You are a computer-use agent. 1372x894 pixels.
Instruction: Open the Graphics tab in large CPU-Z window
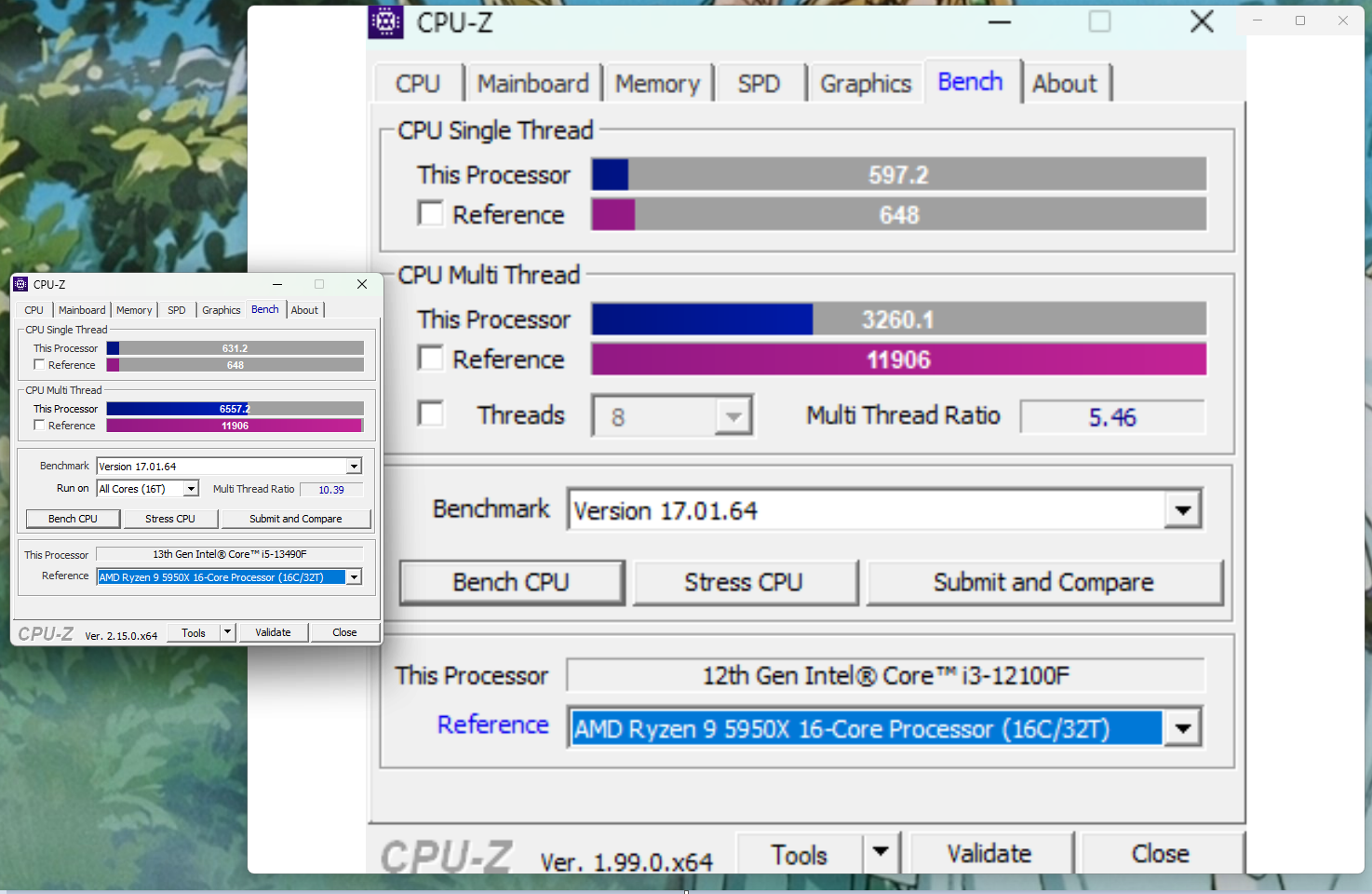point(866,84)
